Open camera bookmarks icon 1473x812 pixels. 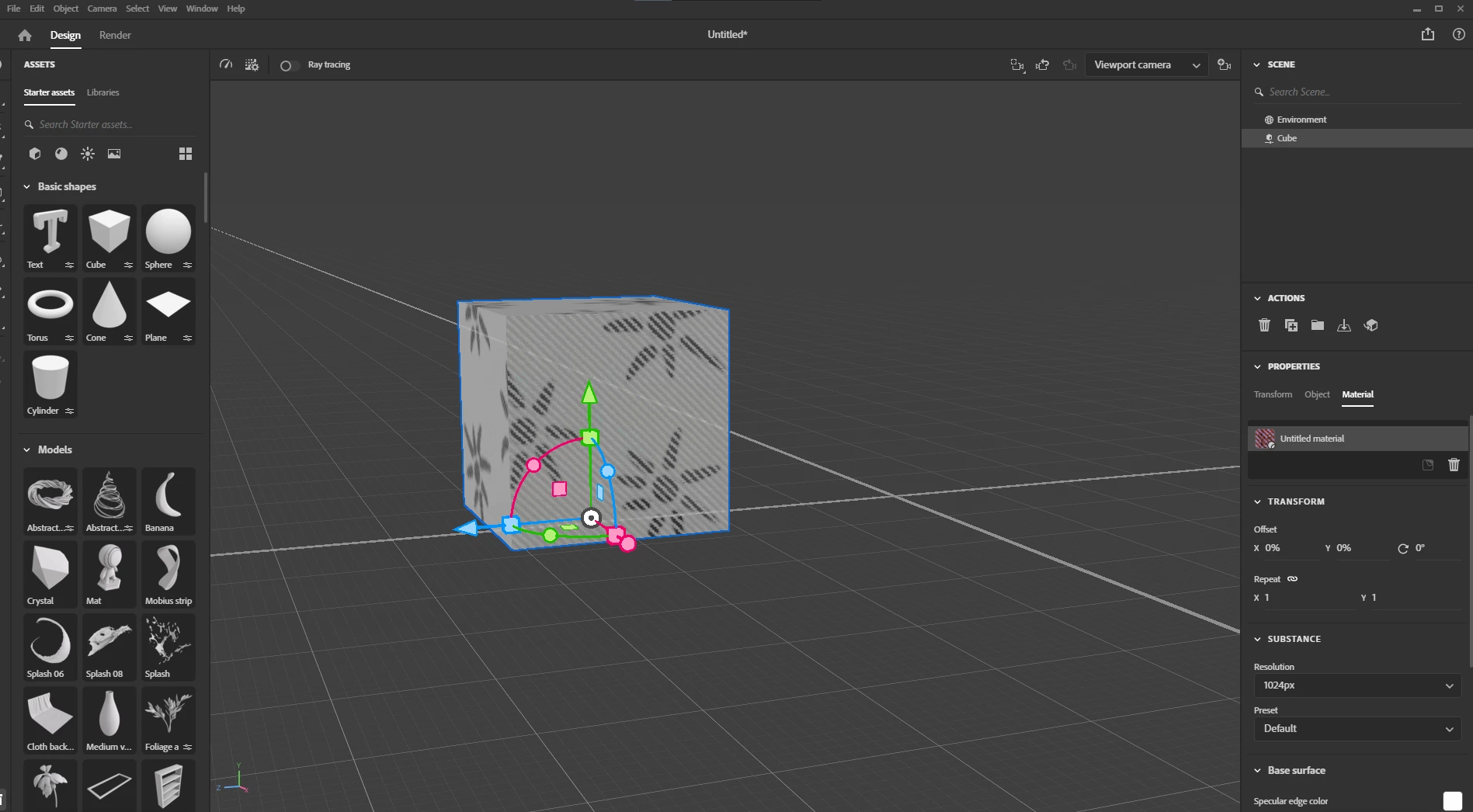tap(1225, 64)
